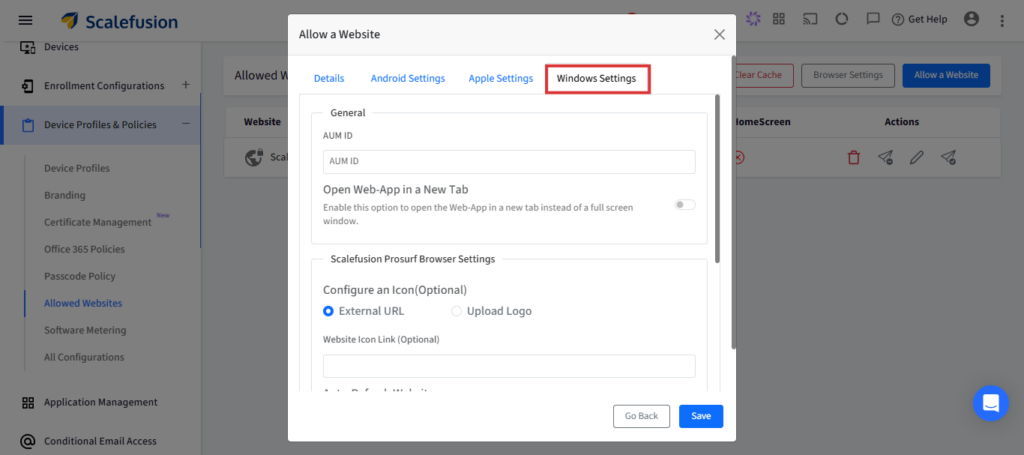The width and height of the screenshot is (1024, 455).
Task: Click the Website column header
Action: click(263, 122)
